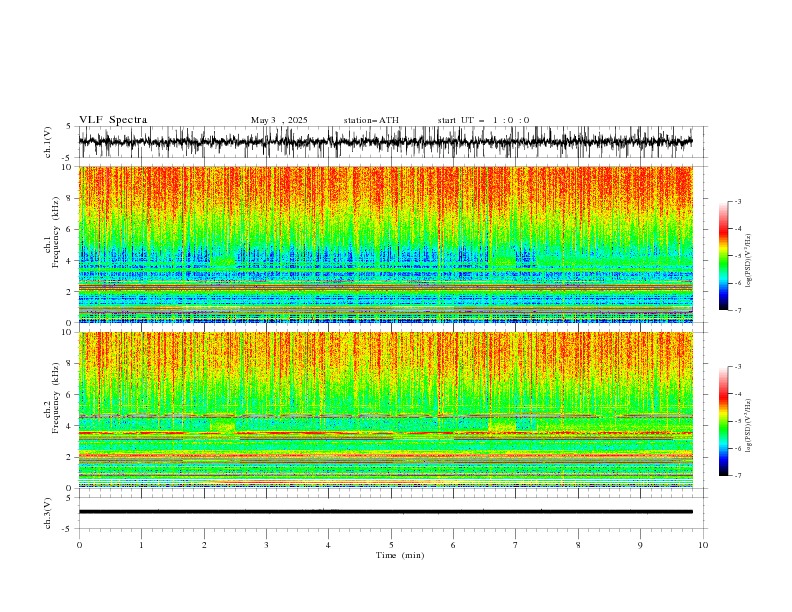
Task: Click the '-5' value on ch.2 colorbar
Action: click(x=737, y=421)
